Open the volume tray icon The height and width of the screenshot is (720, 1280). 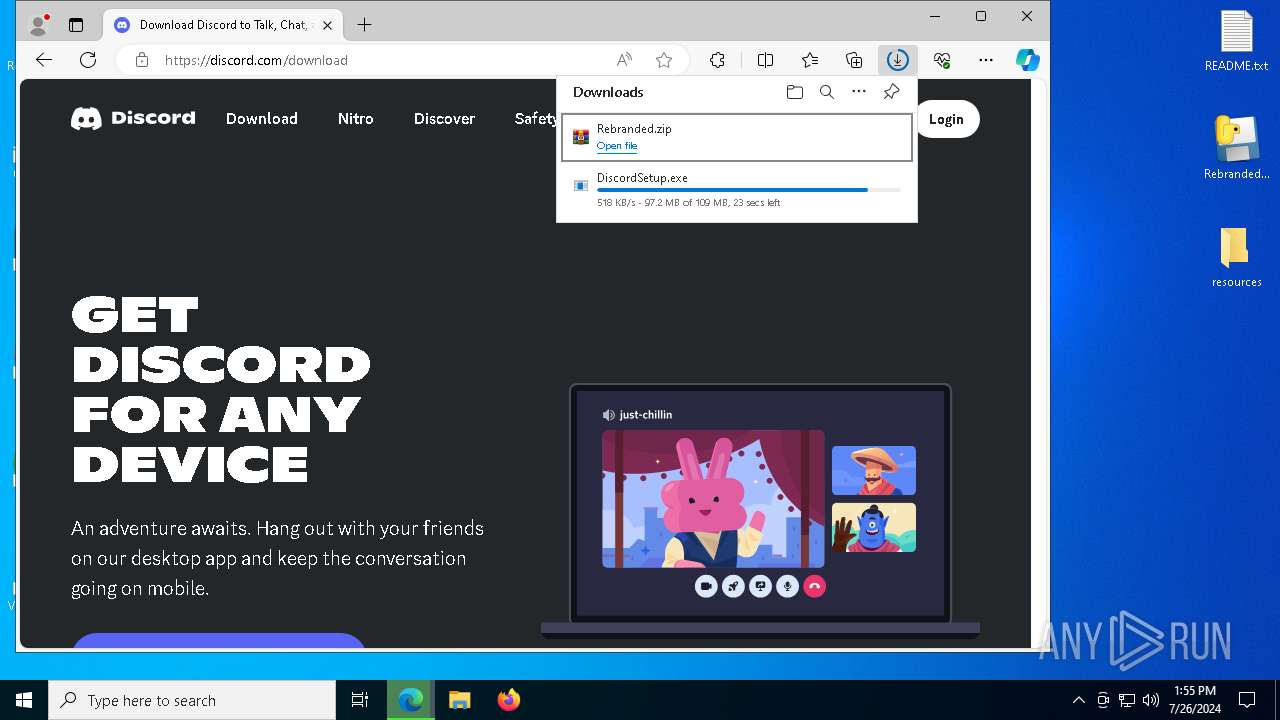click(x=1151, y=700)
